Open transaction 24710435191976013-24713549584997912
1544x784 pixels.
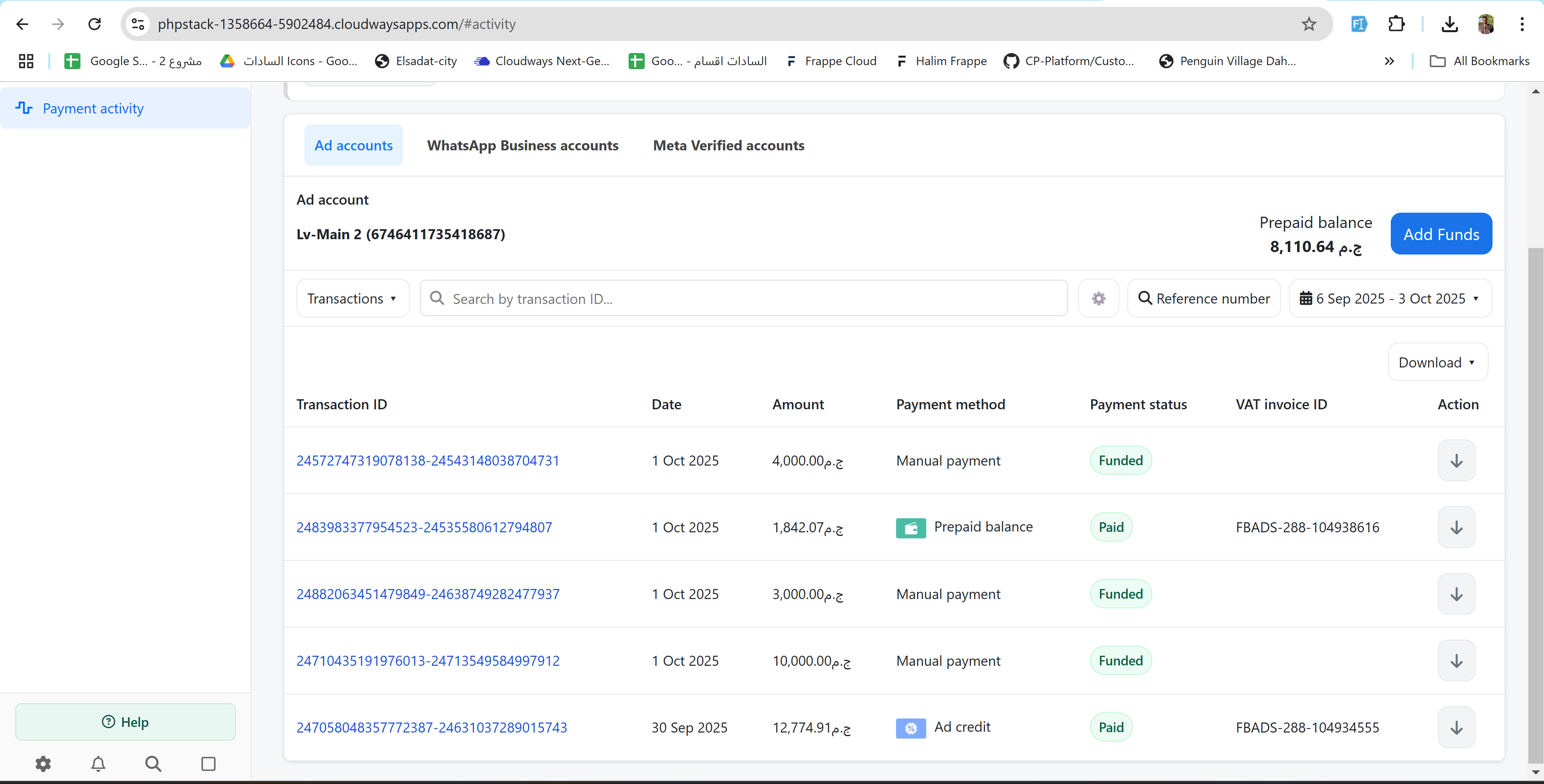pos(428,661)
